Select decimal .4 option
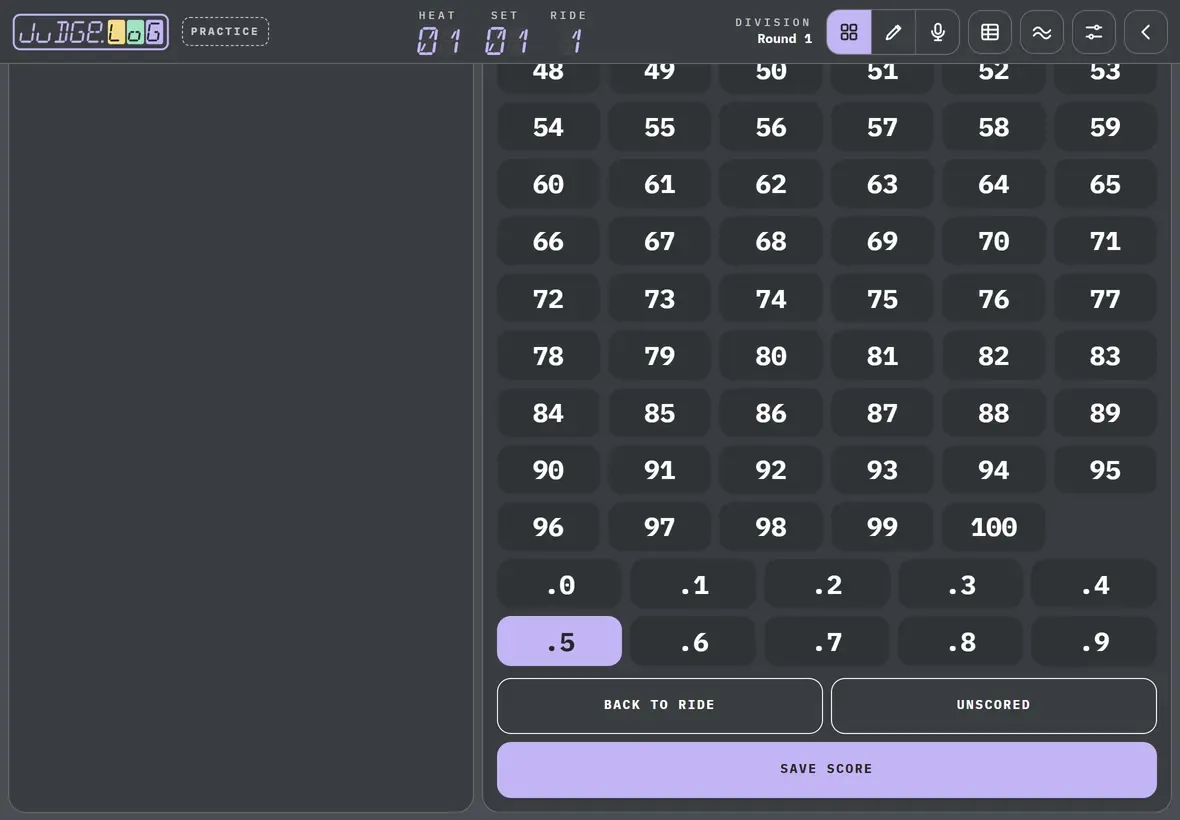Image resolution: width=1180 pixels, height=820 pixels. click(1094, 584)
